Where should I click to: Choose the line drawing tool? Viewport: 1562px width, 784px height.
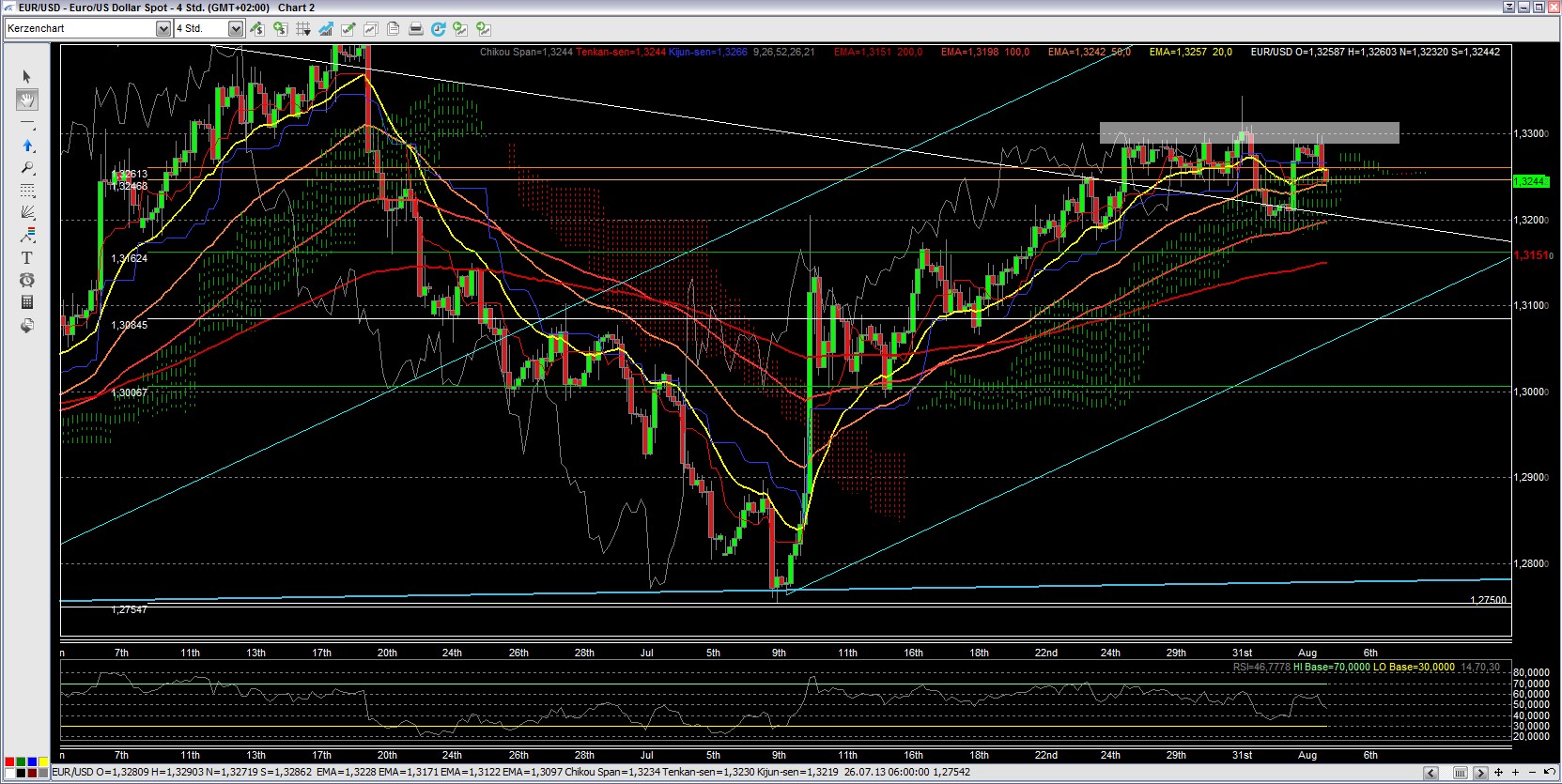[26, 123]
